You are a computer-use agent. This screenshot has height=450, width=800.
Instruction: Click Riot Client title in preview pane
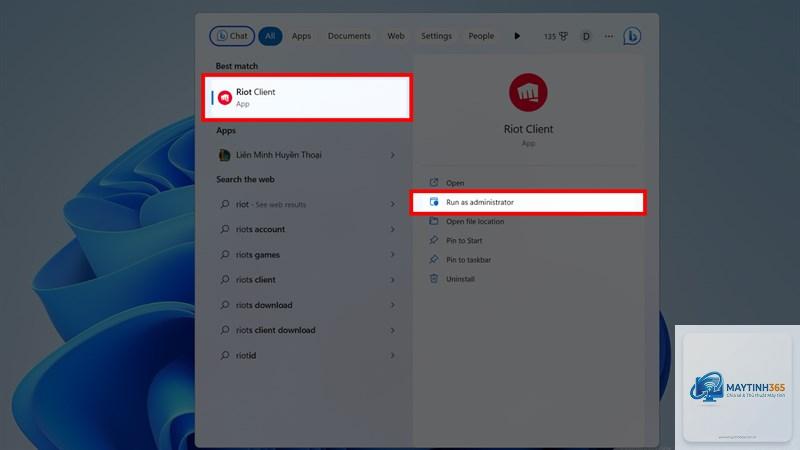pos(528,129)
